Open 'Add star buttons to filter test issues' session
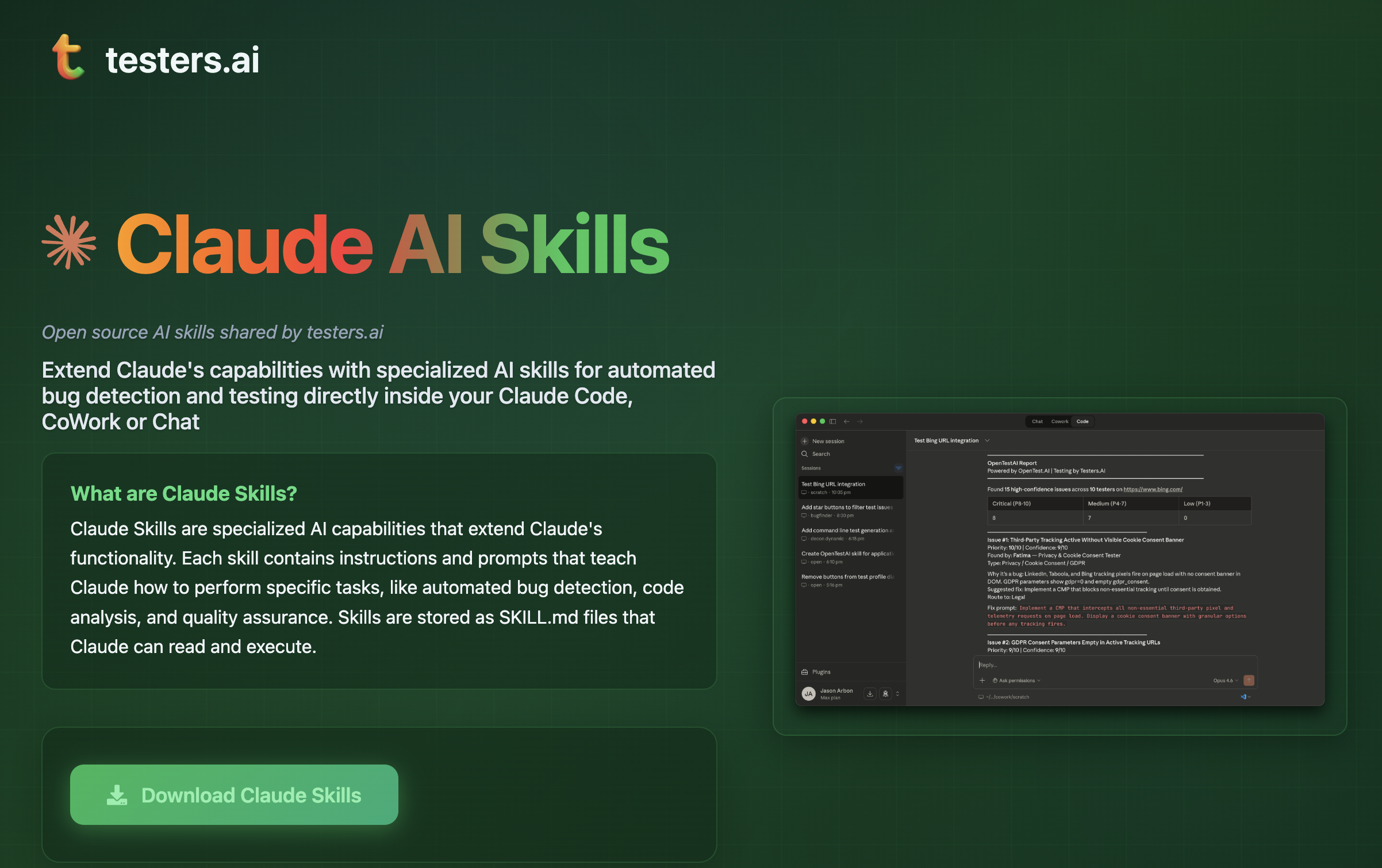The image size is (1382, 868). (x=850, y=510)
